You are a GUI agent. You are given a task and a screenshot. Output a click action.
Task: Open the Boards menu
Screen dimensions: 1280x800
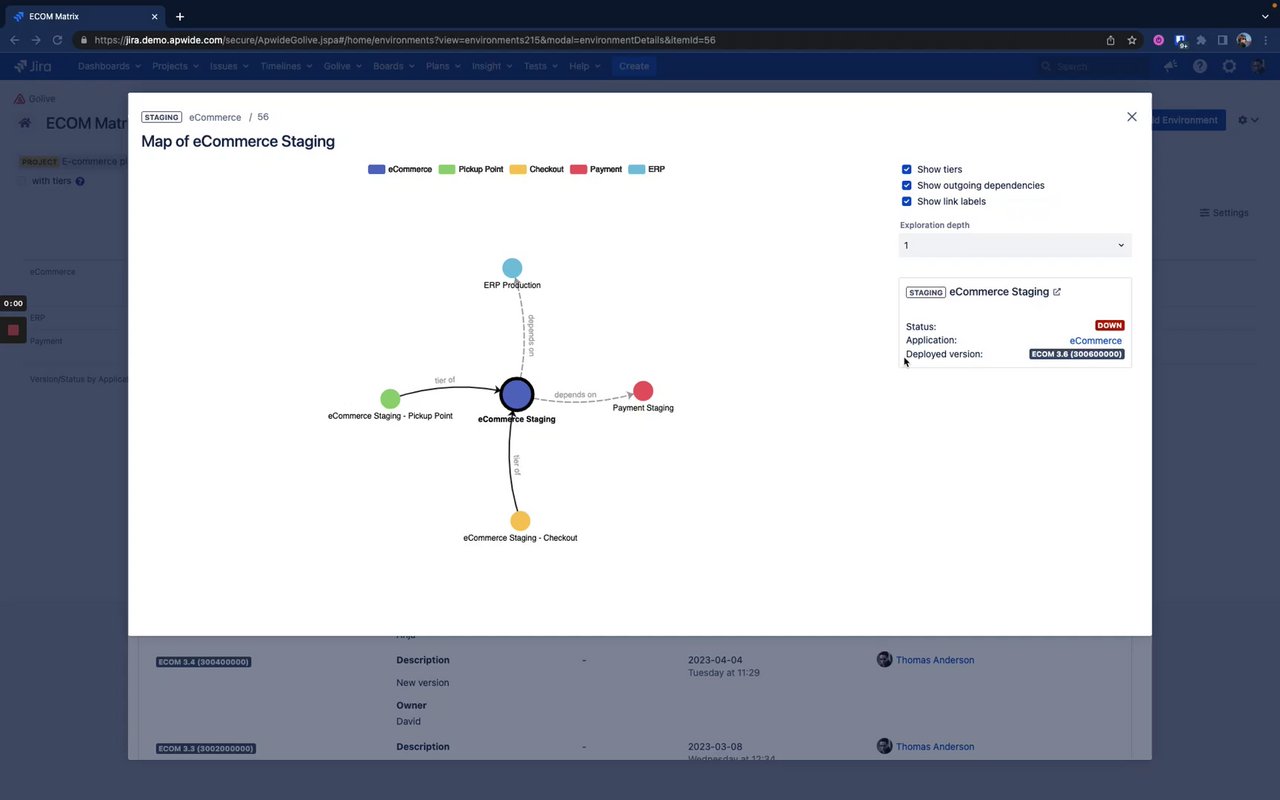click(x=393, y=66)
